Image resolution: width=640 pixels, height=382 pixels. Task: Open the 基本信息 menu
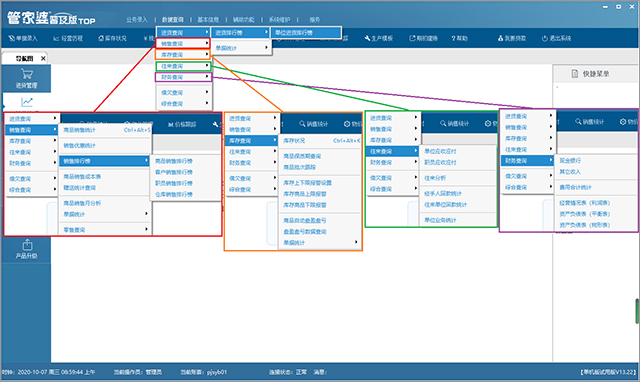pyautogui.click(x=208, y=20)
